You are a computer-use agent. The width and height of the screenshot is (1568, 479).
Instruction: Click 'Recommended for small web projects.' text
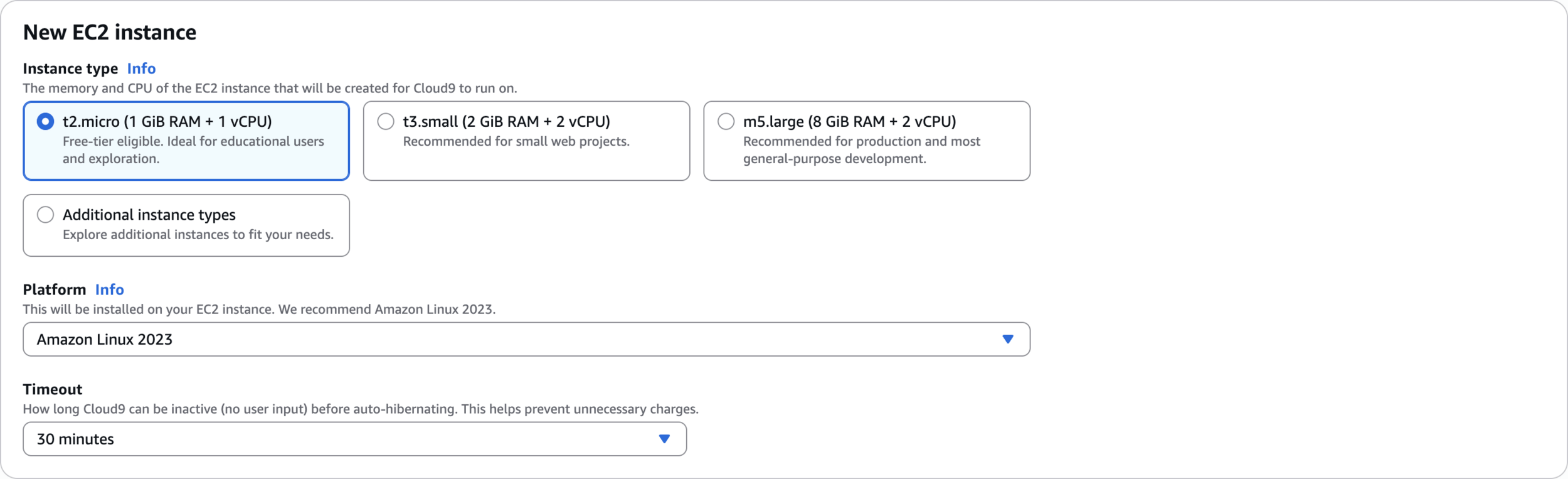point(516,142)
